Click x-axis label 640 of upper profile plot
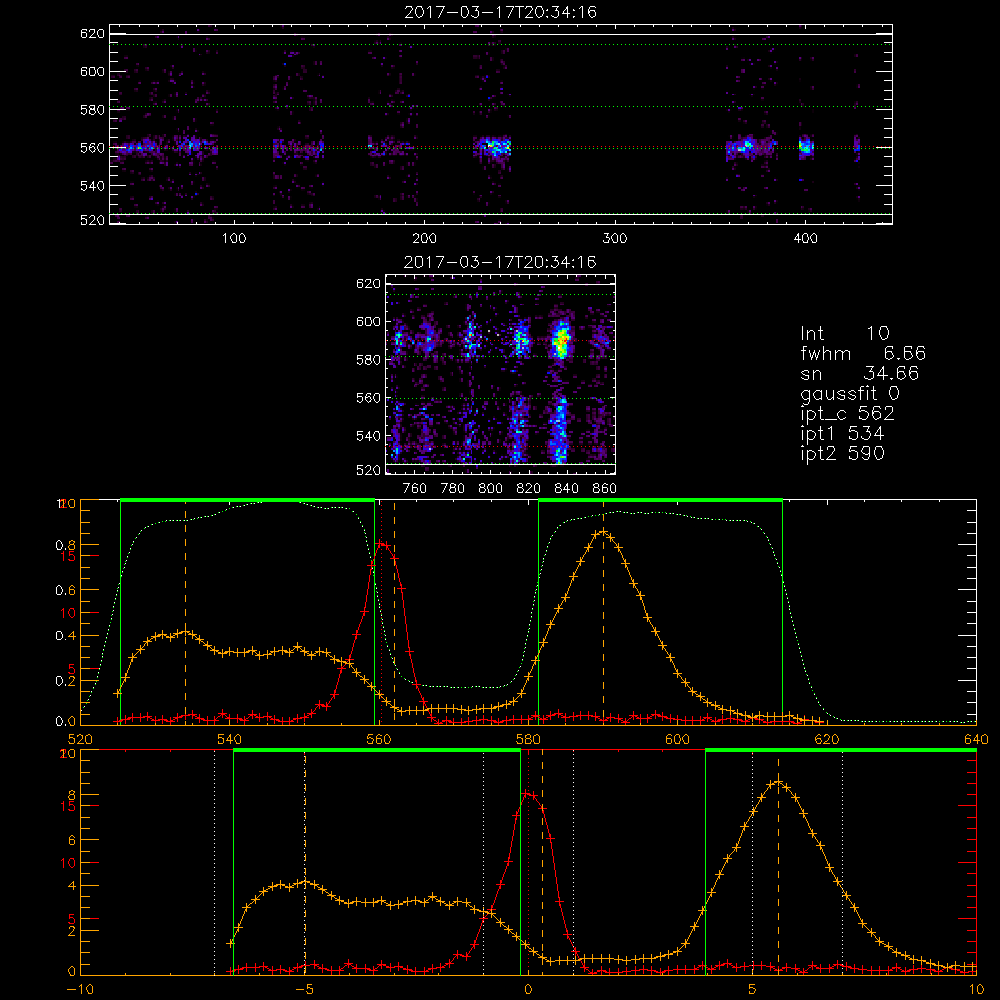This screenshot has width=1000, height=1000. pos(976,739)
